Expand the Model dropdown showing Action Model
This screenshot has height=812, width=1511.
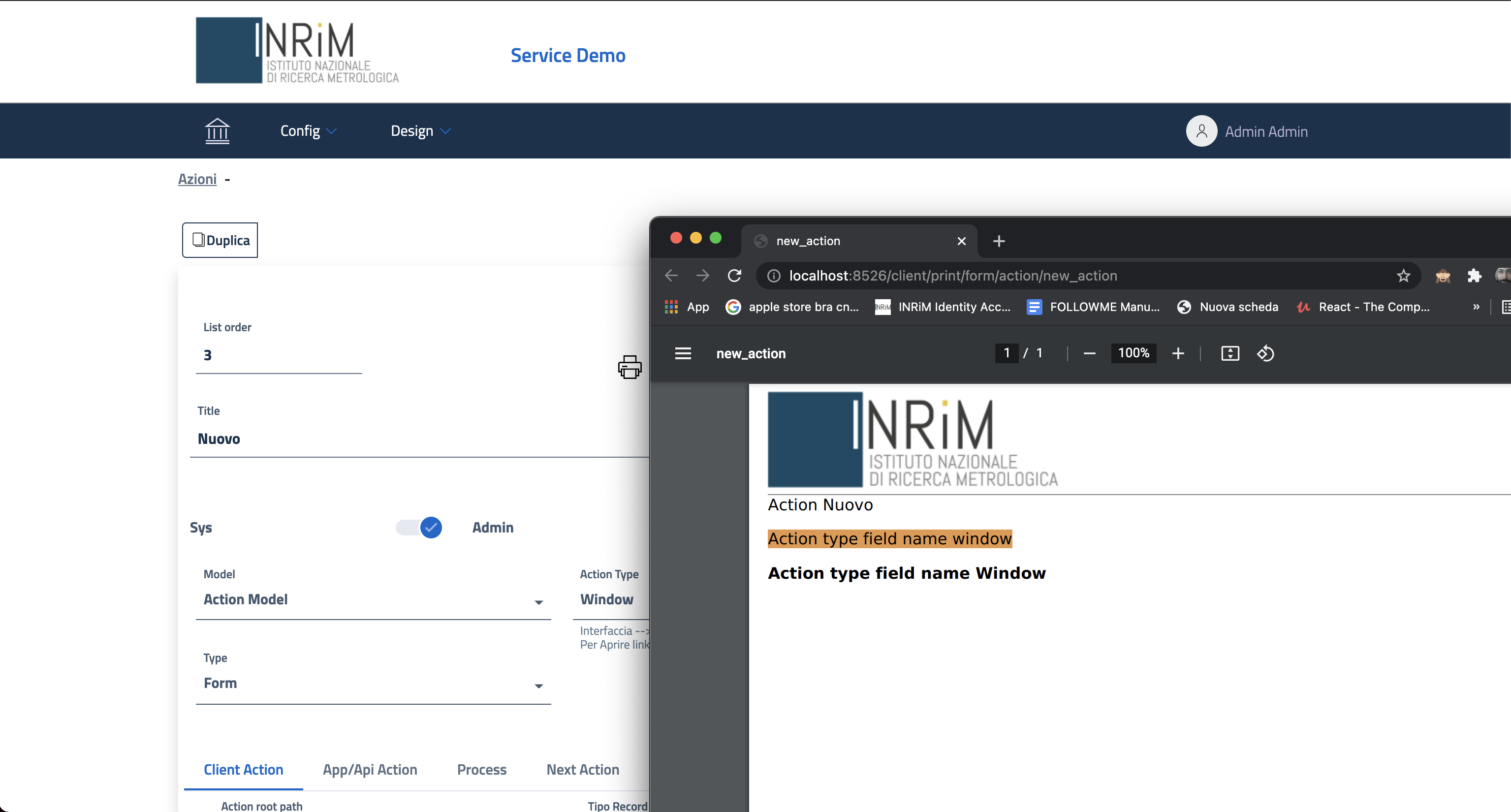(x=373, y=599)
